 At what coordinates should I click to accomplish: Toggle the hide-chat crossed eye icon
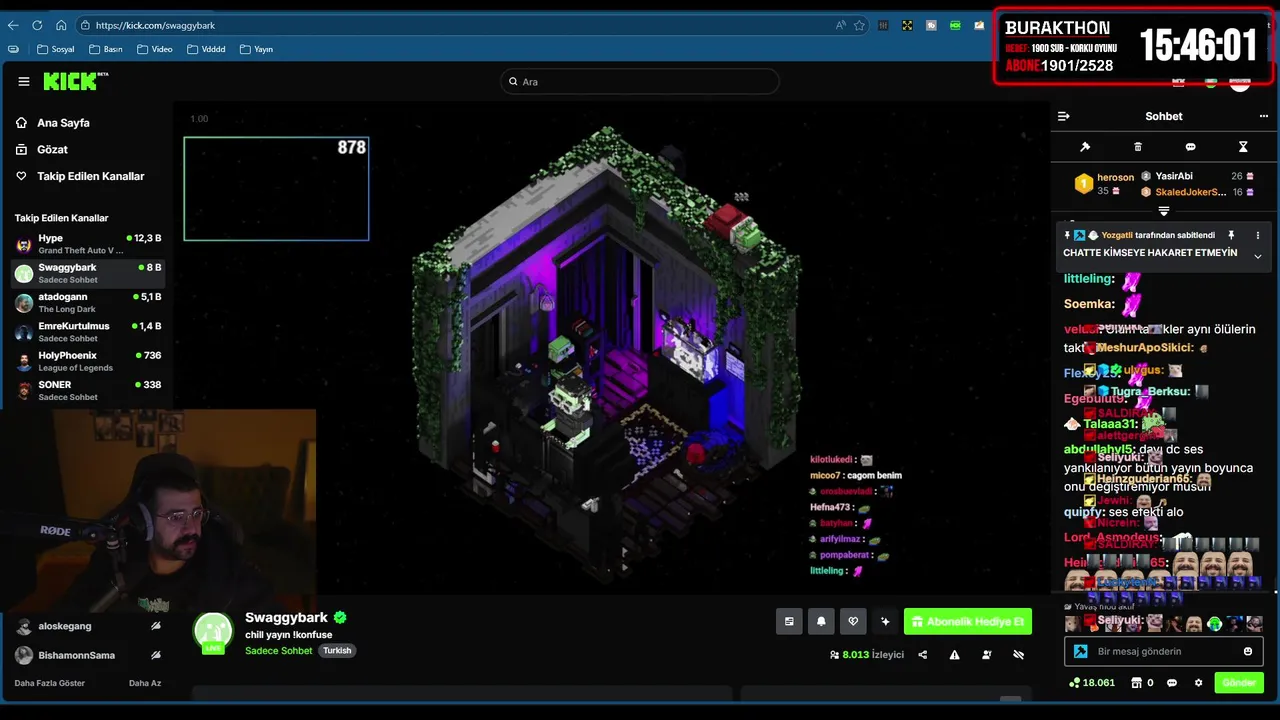1019,655
